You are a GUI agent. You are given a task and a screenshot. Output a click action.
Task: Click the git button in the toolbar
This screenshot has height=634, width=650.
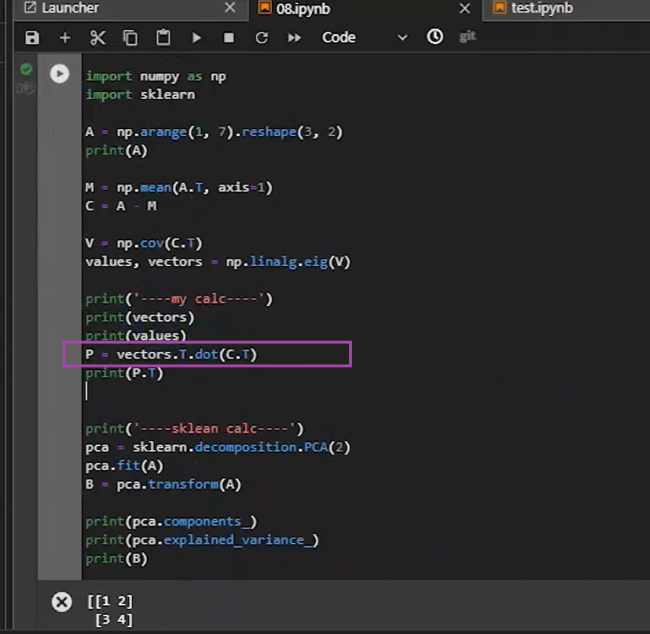(467, 36)
